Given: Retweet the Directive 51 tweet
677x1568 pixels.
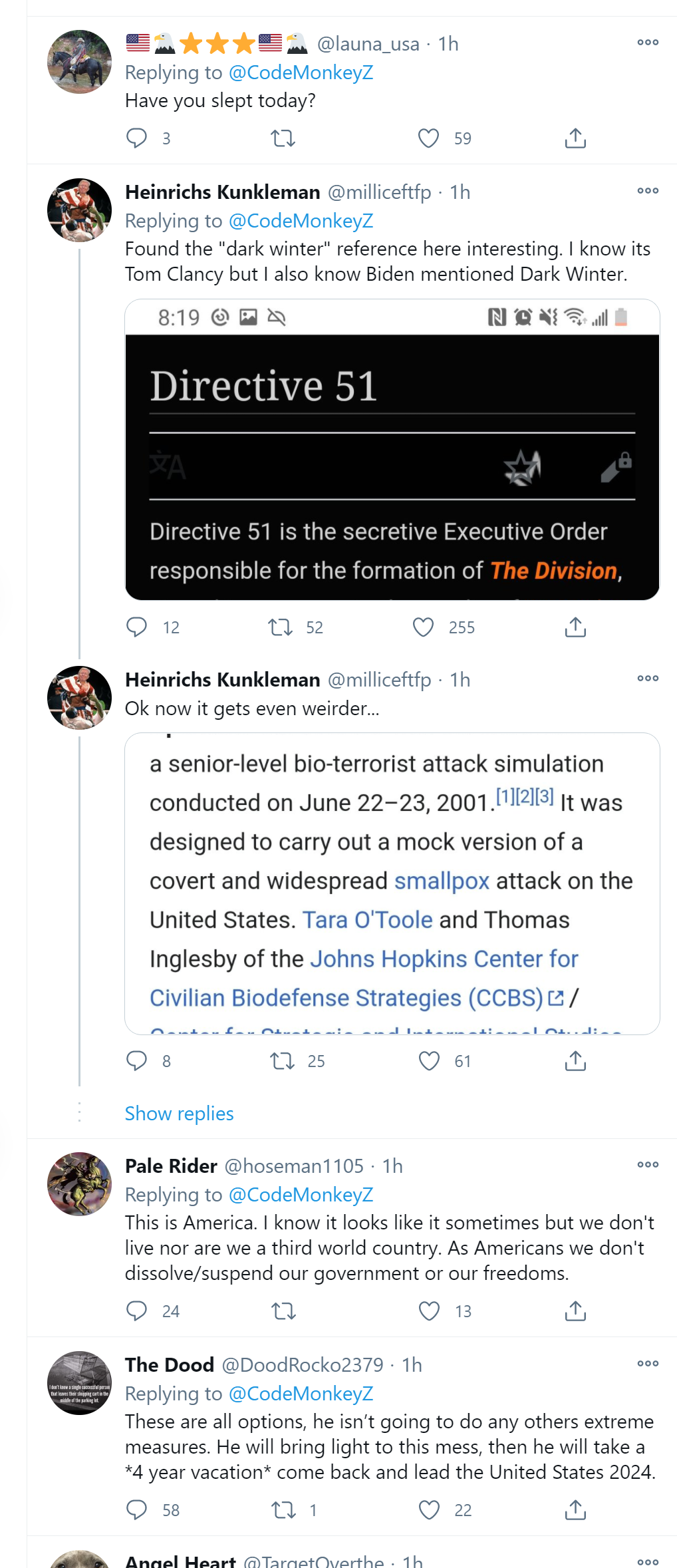Looking at the screenshot, I should pos(281,627).
